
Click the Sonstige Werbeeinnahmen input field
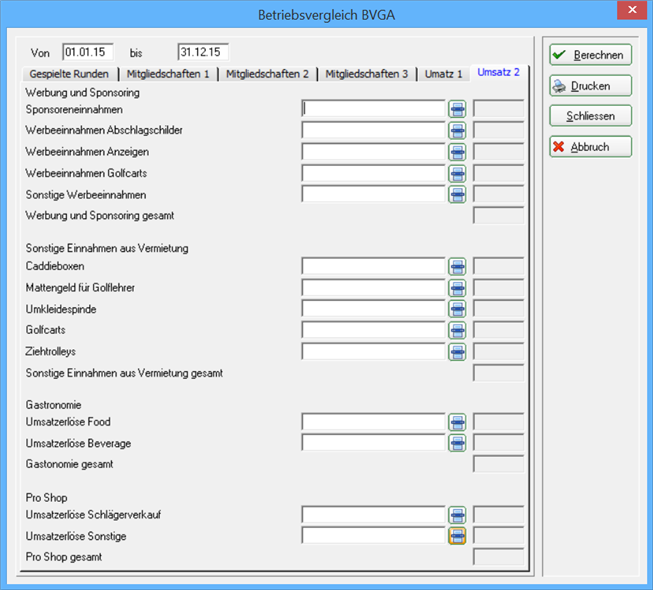point(374,194)
